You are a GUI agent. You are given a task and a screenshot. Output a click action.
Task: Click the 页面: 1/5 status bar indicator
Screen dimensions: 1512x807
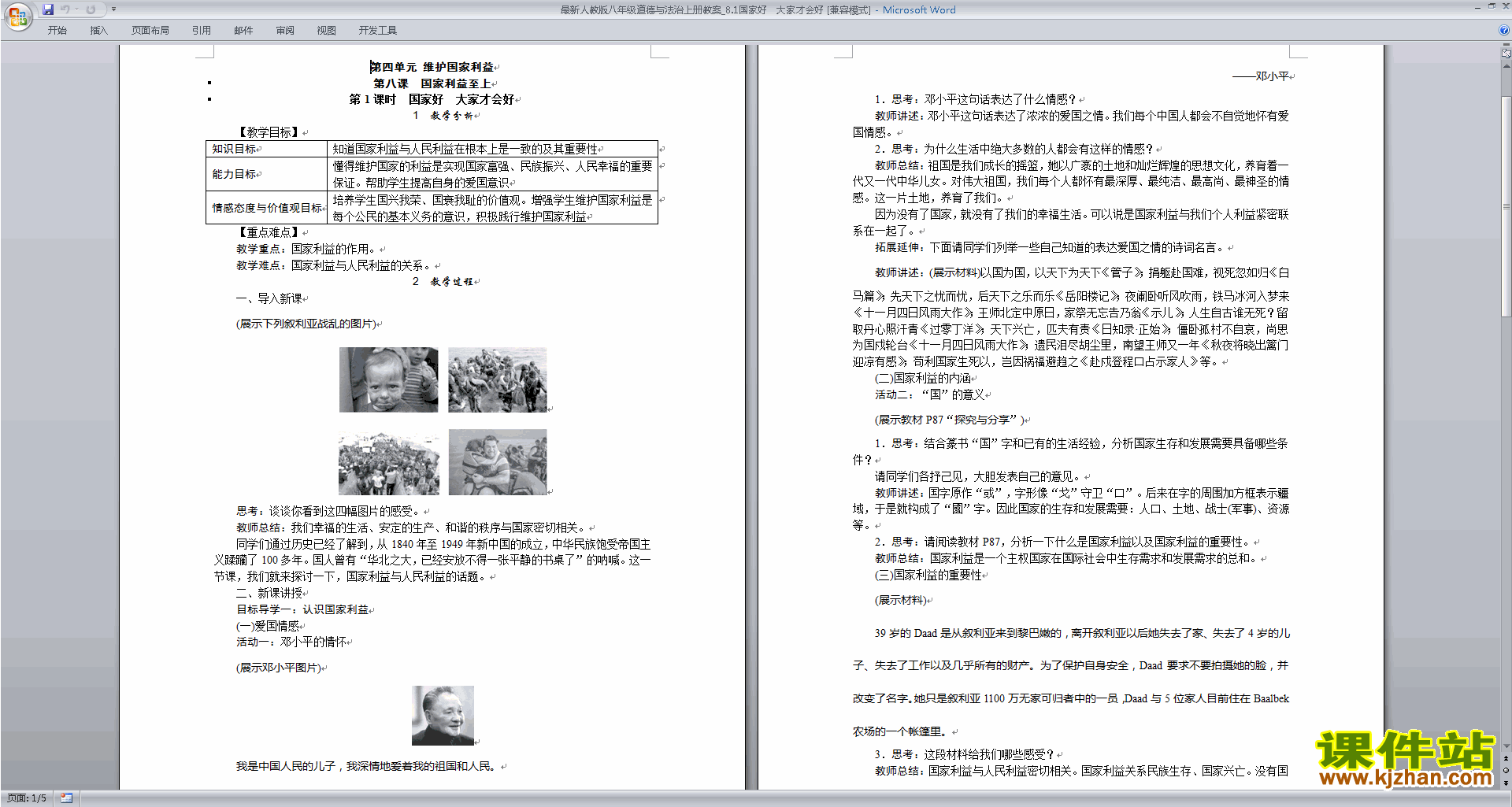27,798
